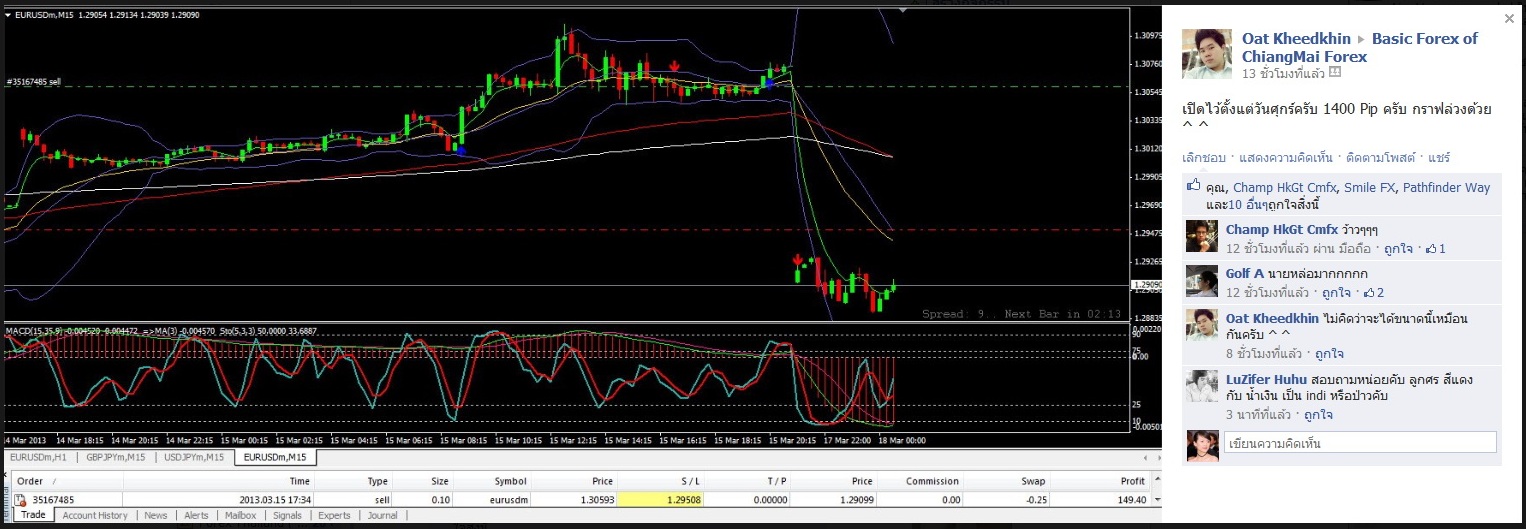The width and height of the screenshot is (1526, 529).
Task: Open Basic Forex of ChiangMai Forex group
Action: click(x=1360, y=47)
